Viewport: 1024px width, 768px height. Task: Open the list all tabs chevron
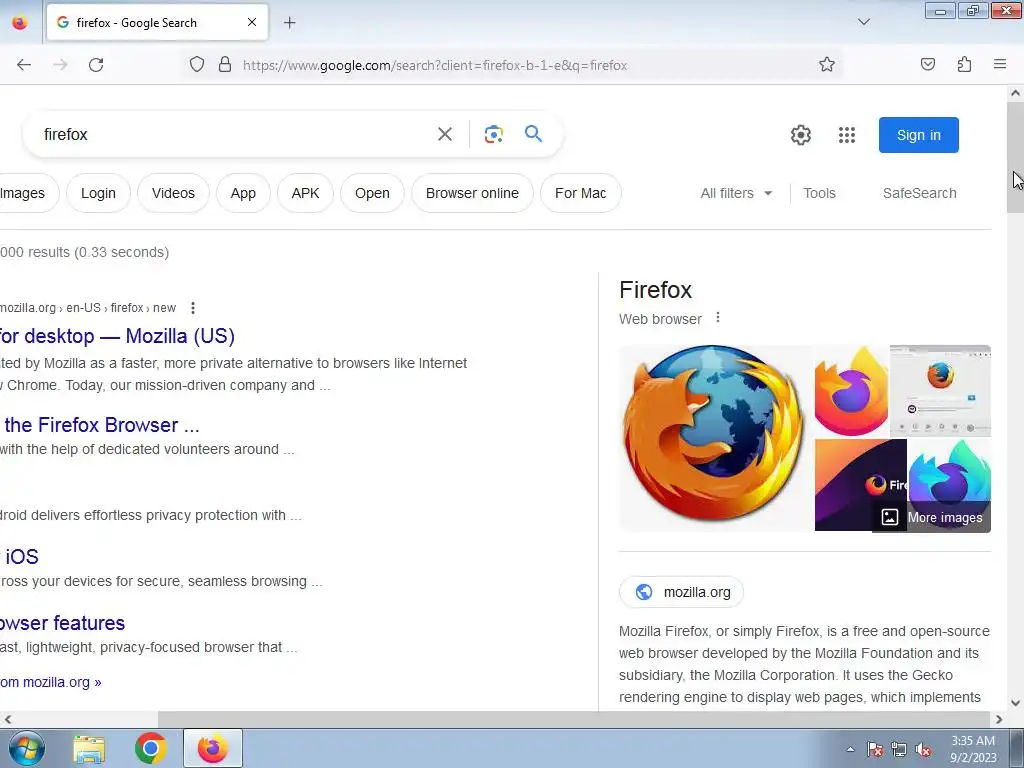click(863, 22)
